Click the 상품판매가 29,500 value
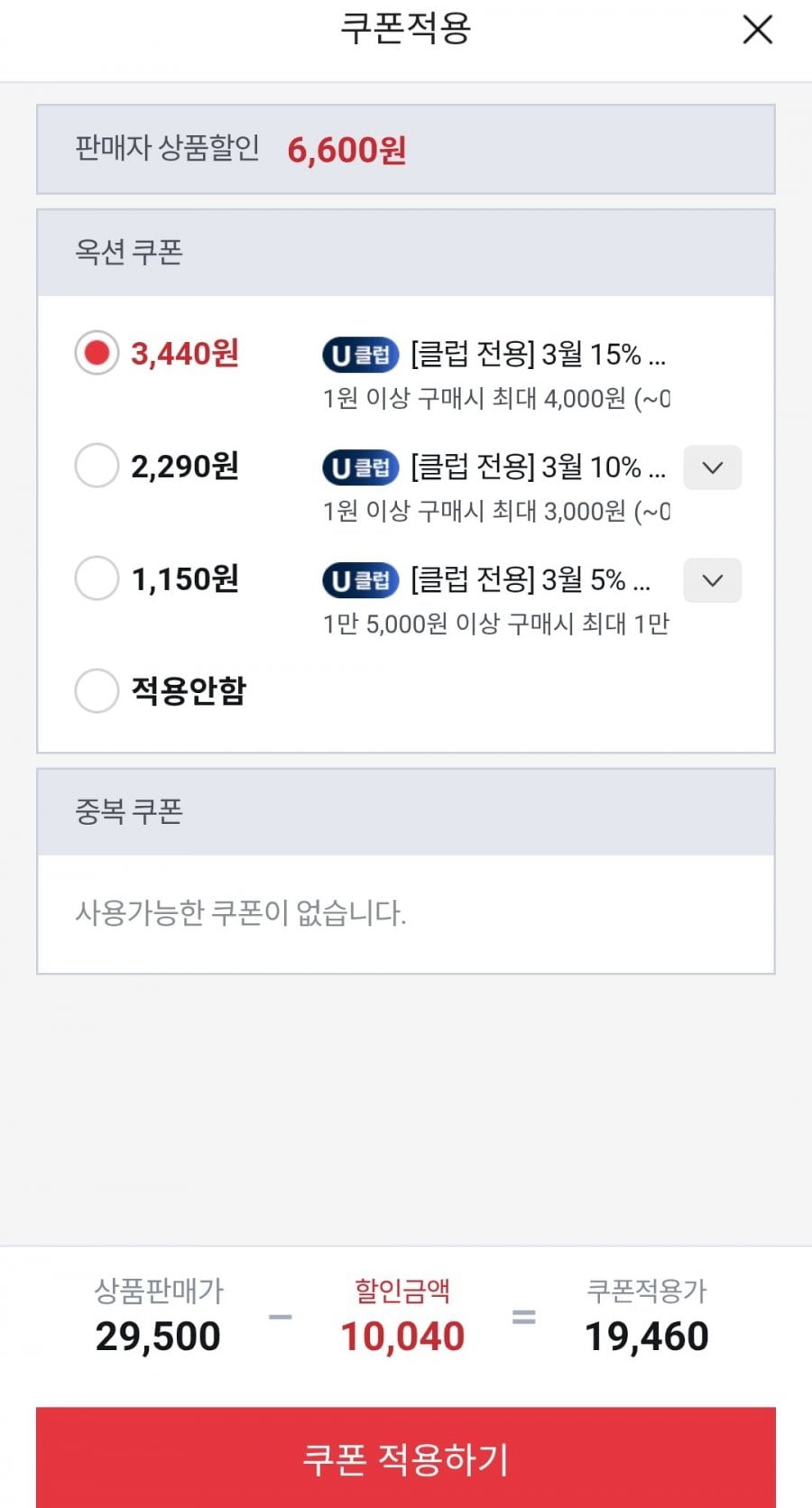Viewport: 812px width, 1508px height. (158, 1336)
